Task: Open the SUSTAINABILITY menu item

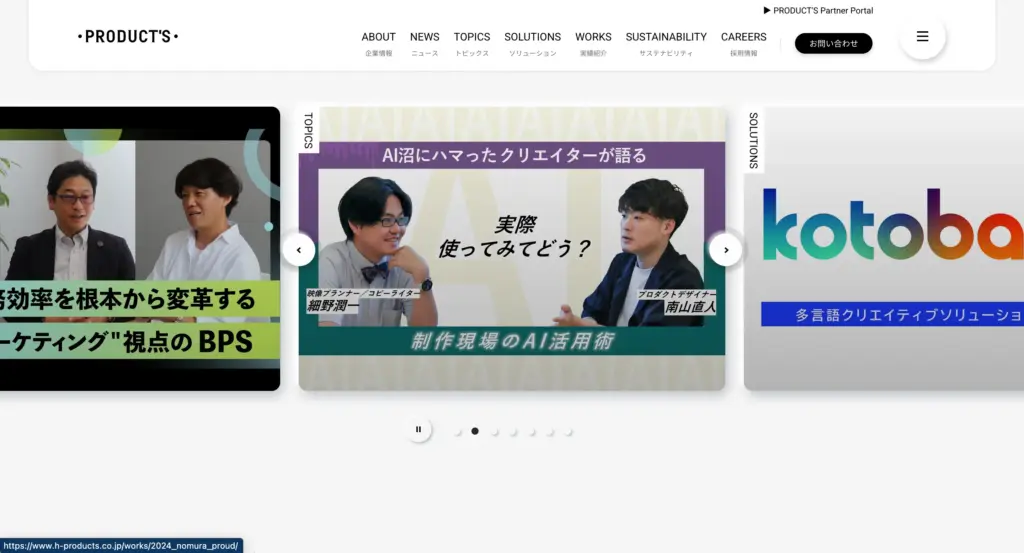Action: (666, 43)
